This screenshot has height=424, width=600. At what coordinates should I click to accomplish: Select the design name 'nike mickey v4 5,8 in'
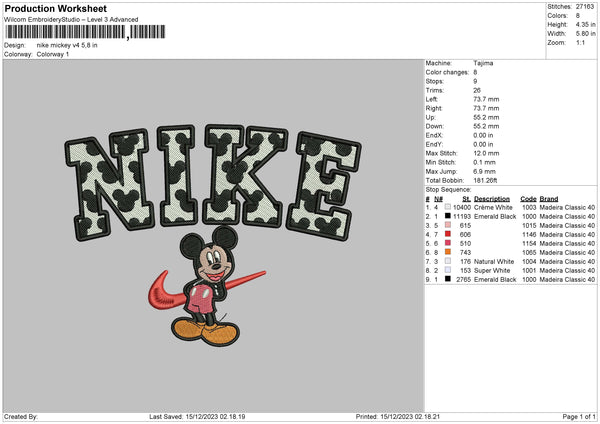(x=67, y=45)
